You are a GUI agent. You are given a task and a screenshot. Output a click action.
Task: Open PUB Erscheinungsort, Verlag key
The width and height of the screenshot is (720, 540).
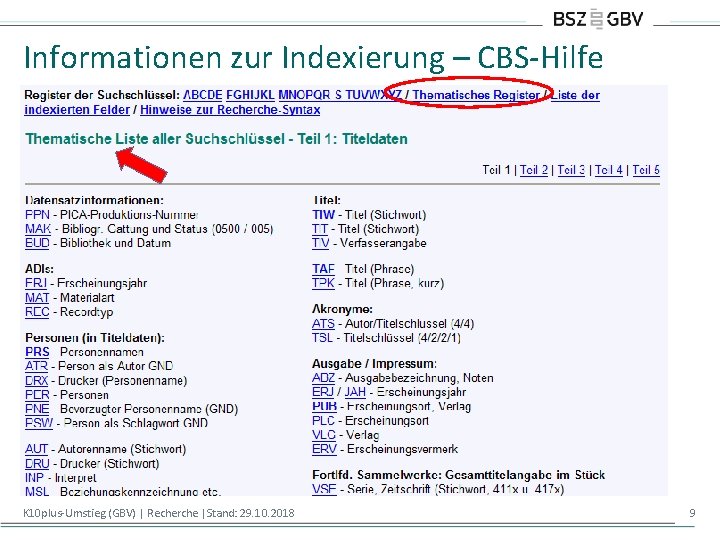coord(324,406)
